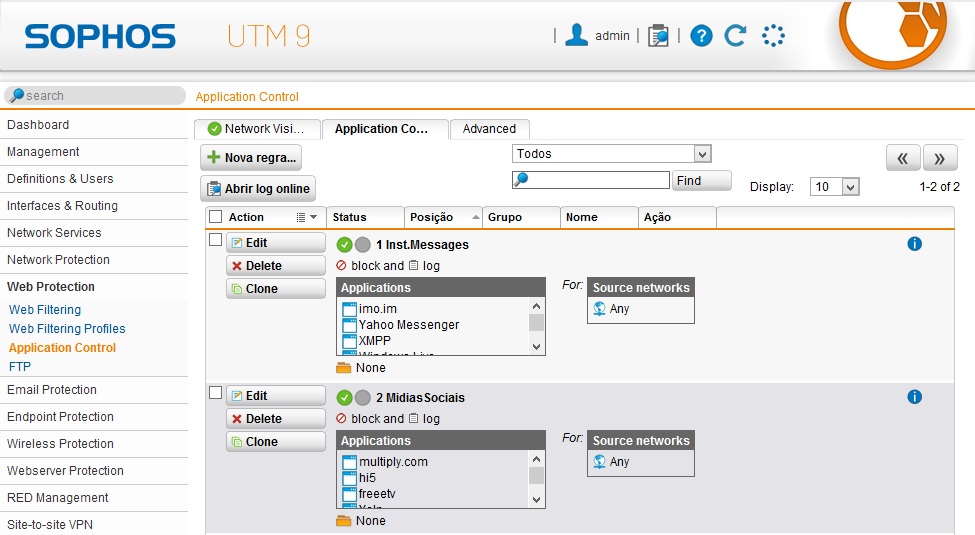Click Abrir log online button

[x=258, y=188]
